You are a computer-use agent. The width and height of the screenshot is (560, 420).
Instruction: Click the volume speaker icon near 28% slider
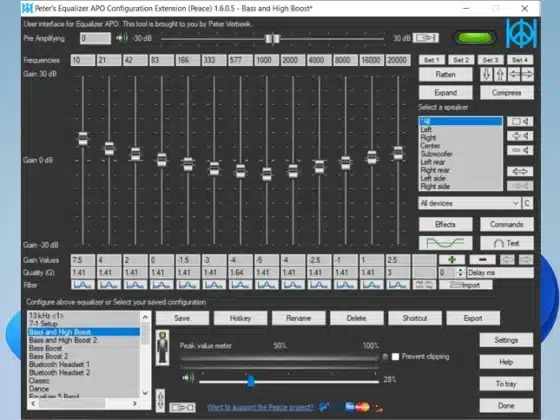click(x=188, y=378)
